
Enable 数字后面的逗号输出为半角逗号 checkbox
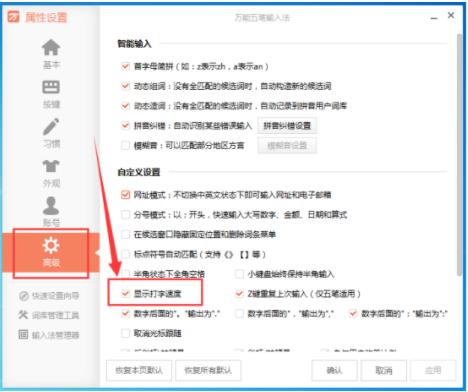[239, 313]
